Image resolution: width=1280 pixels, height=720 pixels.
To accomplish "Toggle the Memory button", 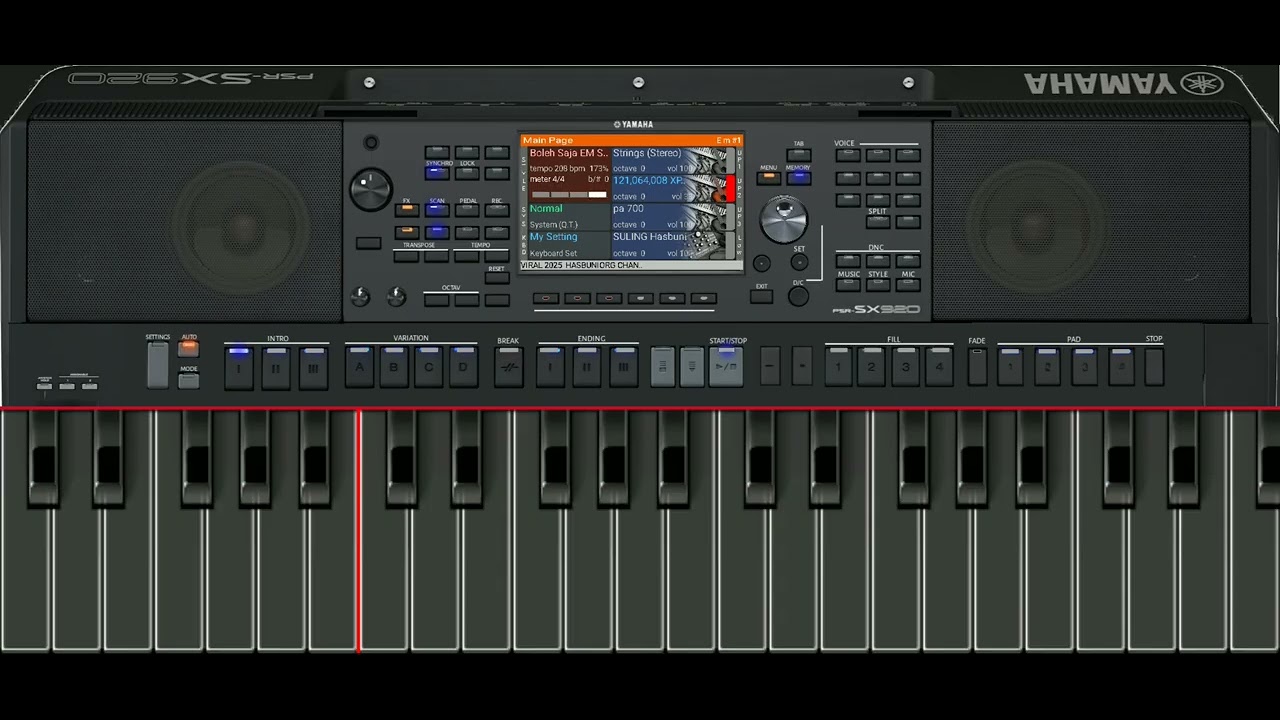I will (x=798, y=179).
